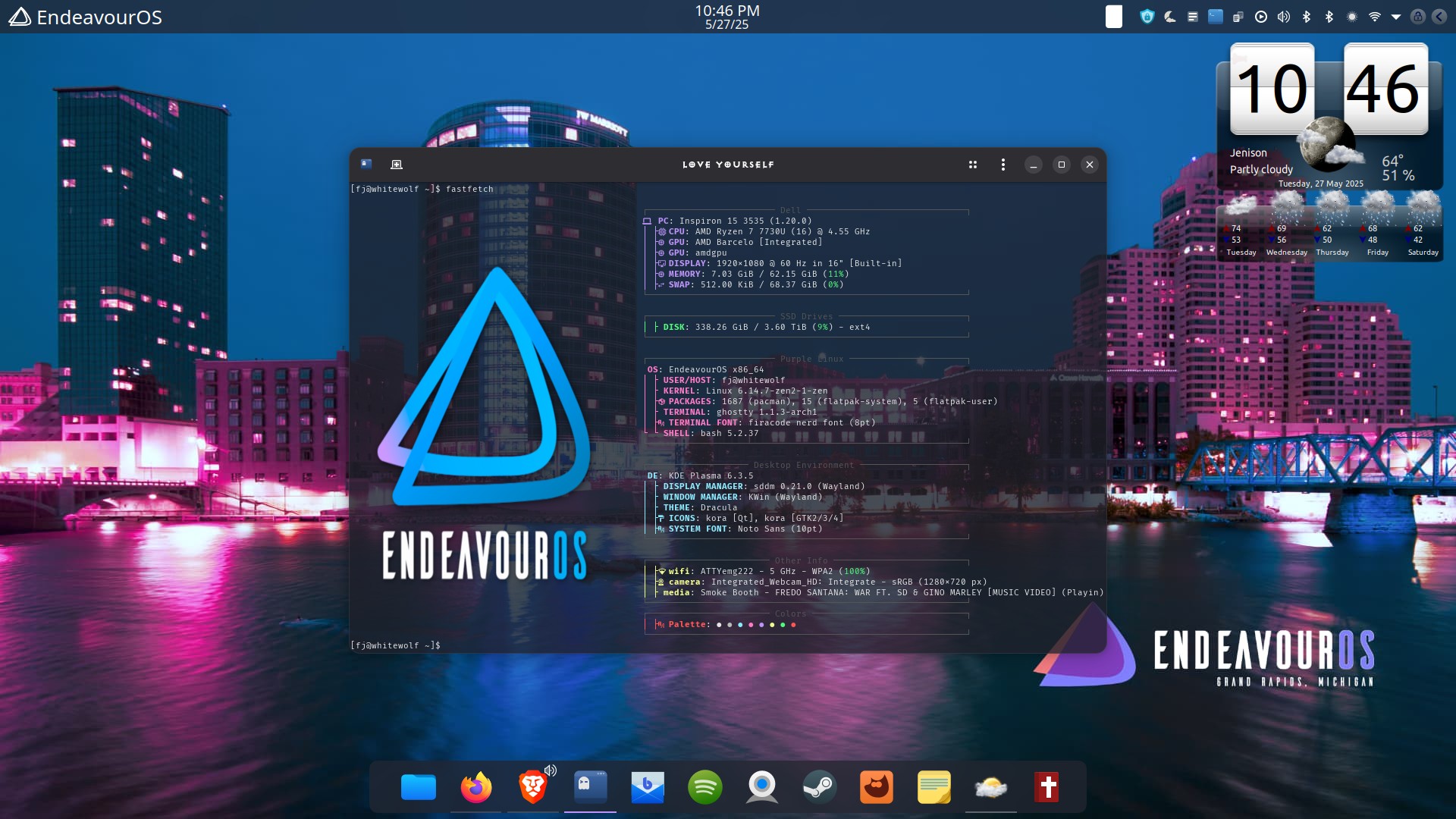Launch Firefox from the dock
The image size is (1456, 819).
(x=476, y=787)
